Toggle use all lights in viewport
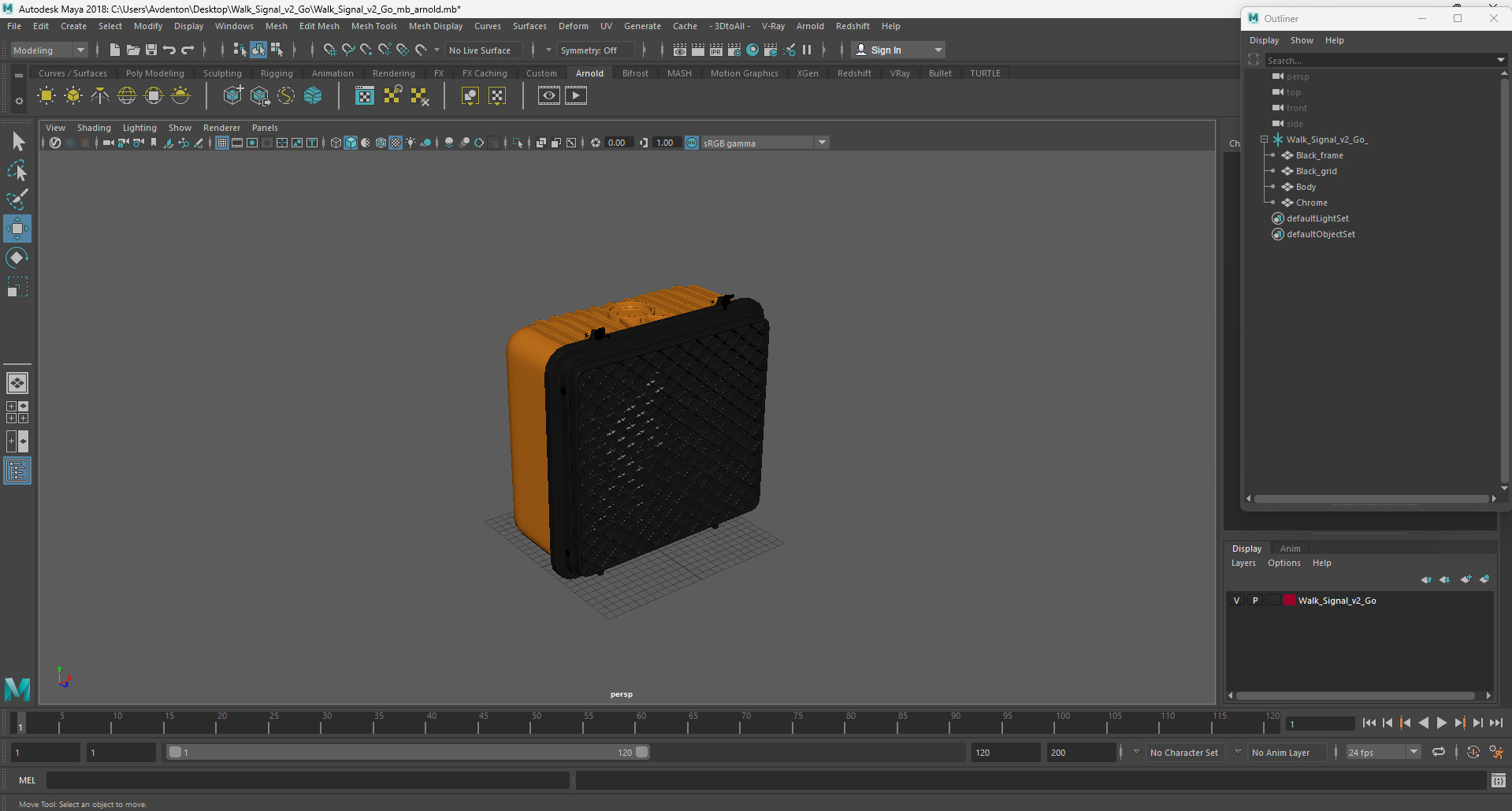This screenshot has width=1512, height=811. pyautogui.click(x=411, y=143)
